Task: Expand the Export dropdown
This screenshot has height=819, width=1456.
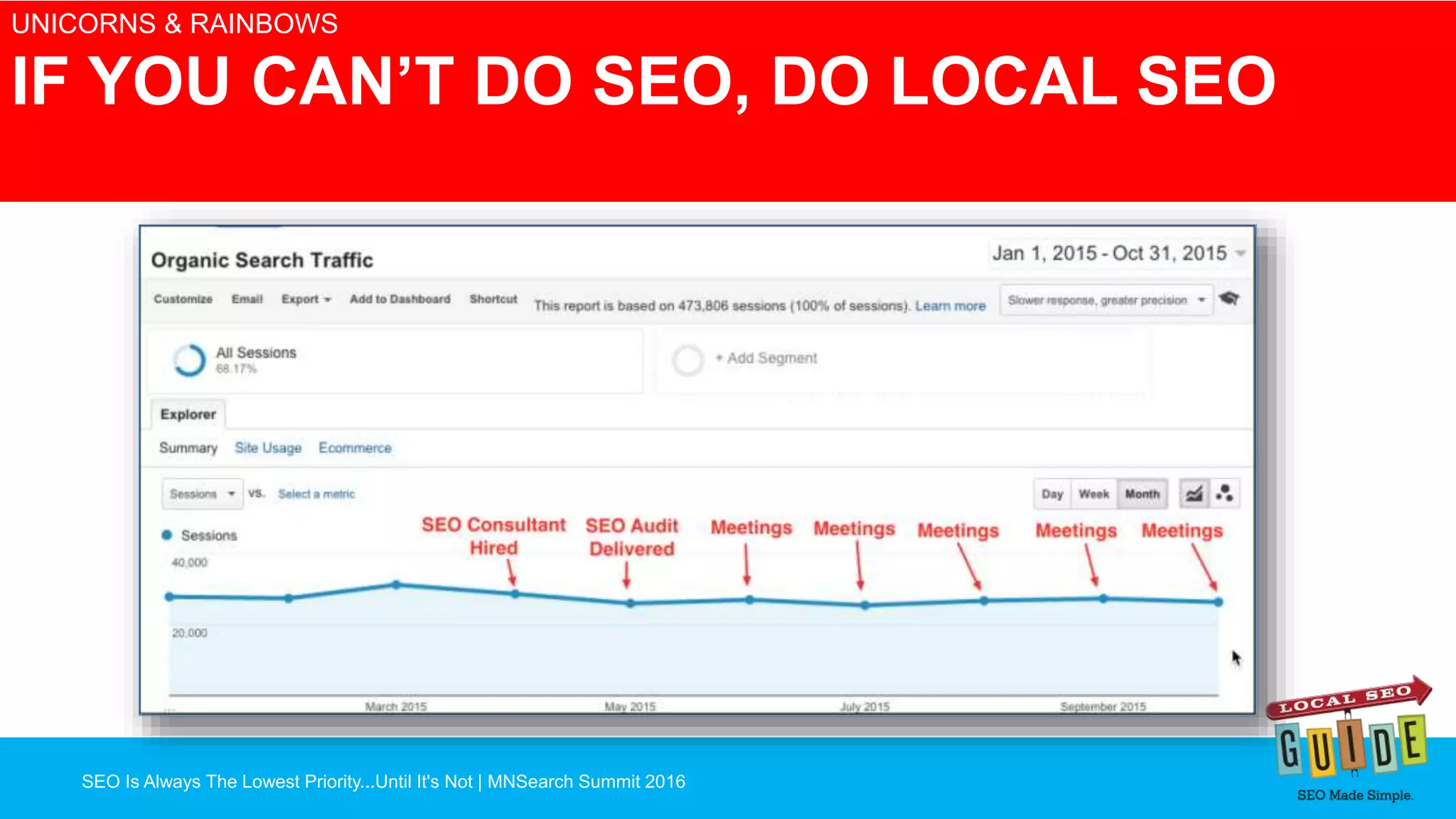Action: pyautogui.click(x=306, y=299)
